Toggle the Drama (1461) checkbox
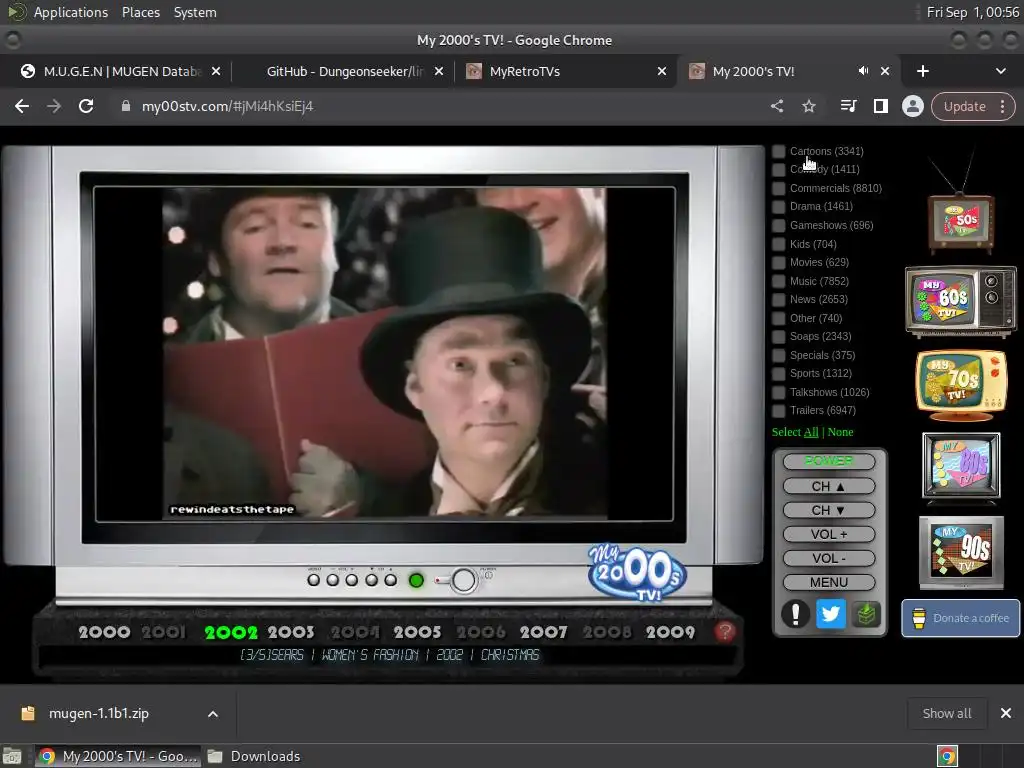The width and height of the screenshot is (1024, 768). click(x=778, y=206)
